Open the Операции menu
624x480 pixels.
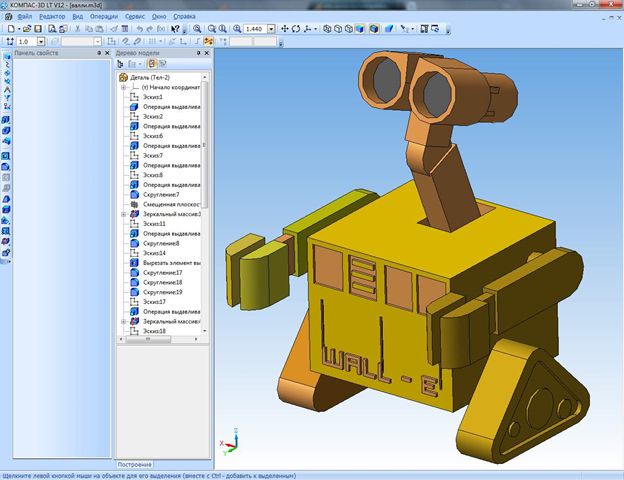click(104, 17)
